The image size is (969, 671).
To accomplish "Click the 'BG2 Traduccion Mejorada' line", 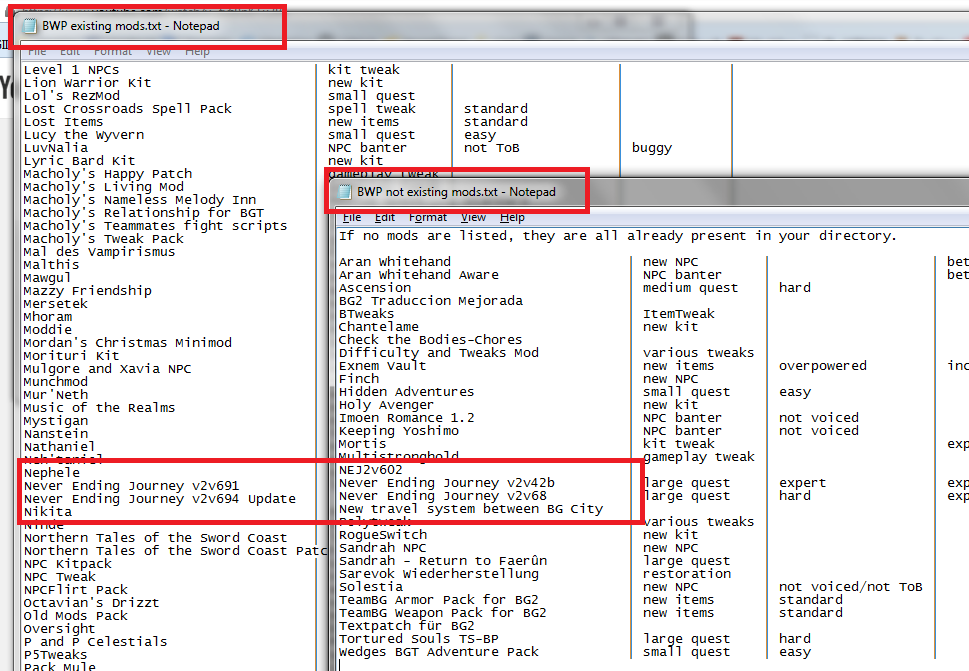I will (x=430, y=300).
